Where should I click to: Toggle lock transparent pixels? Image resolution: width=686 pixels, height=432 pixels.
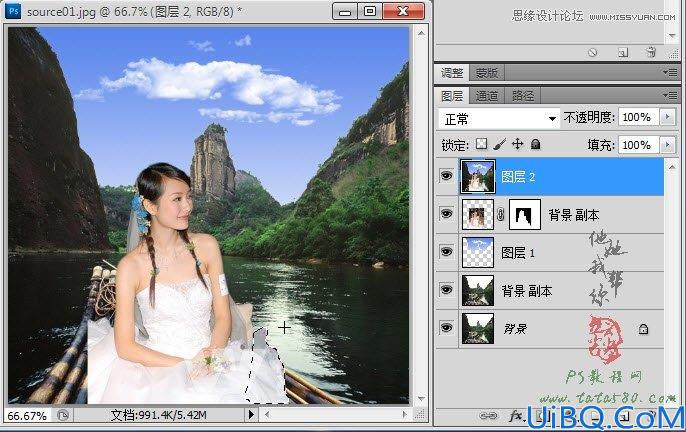[481, 144]
